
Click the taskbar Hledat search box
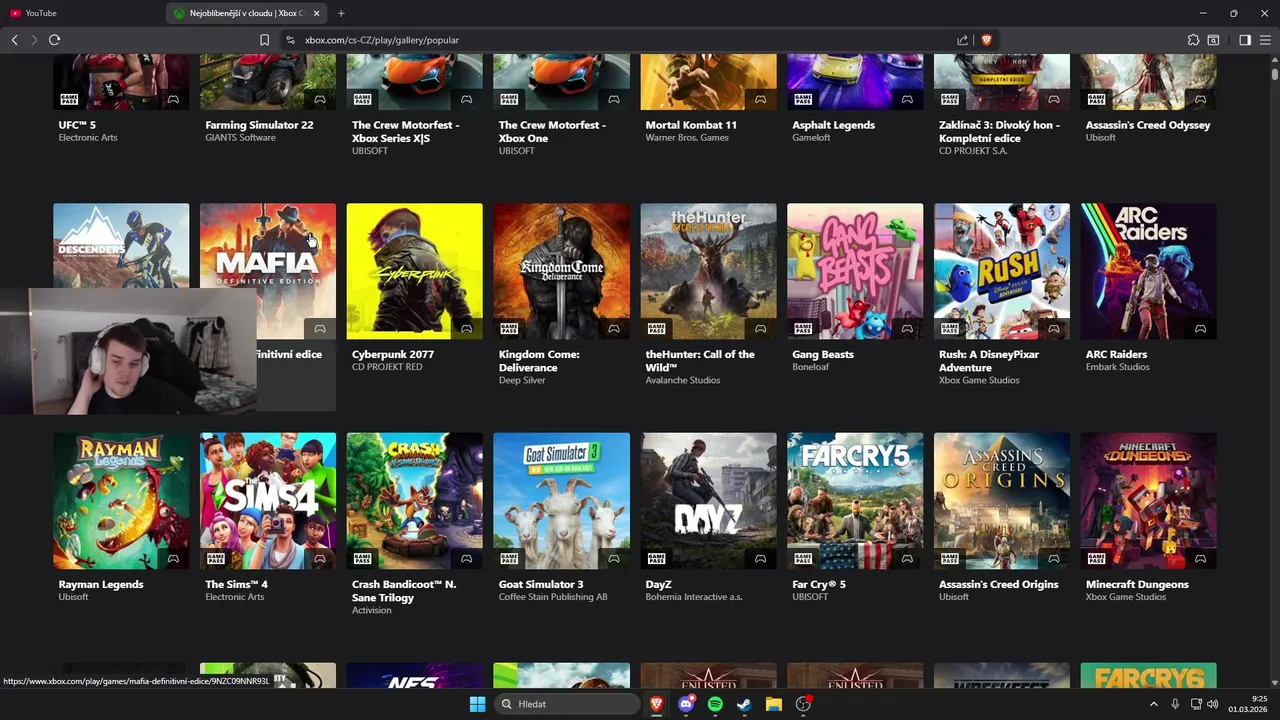tap(568, 704)
